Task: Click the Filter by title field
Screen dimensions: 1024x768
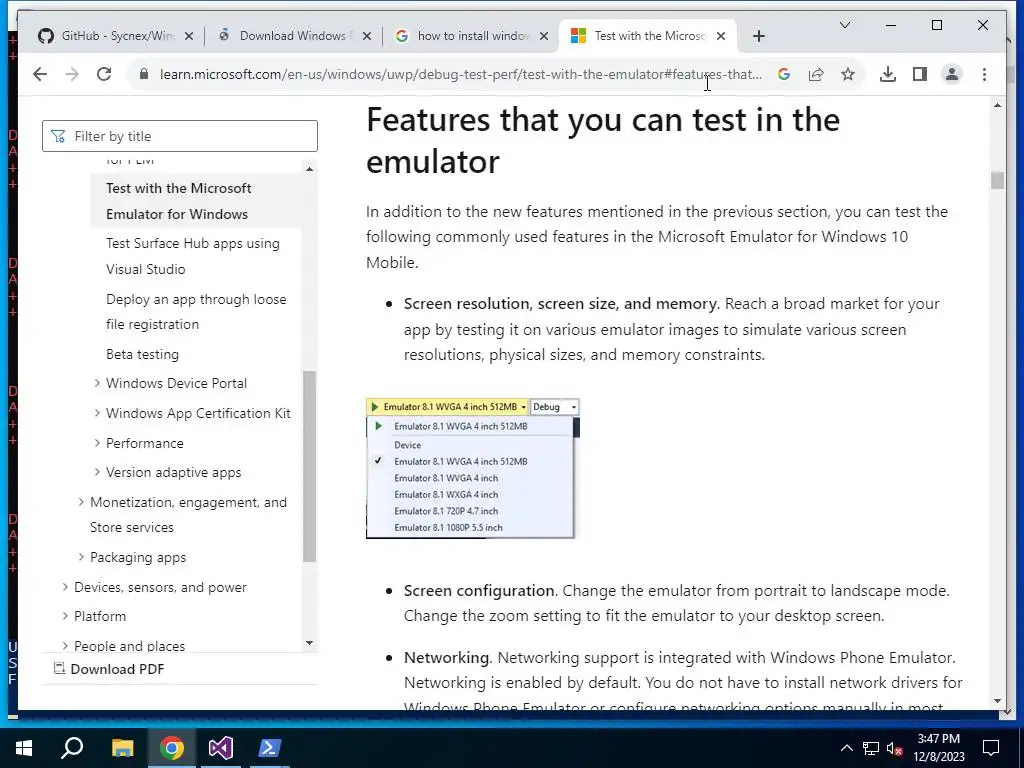Action: 180,136
